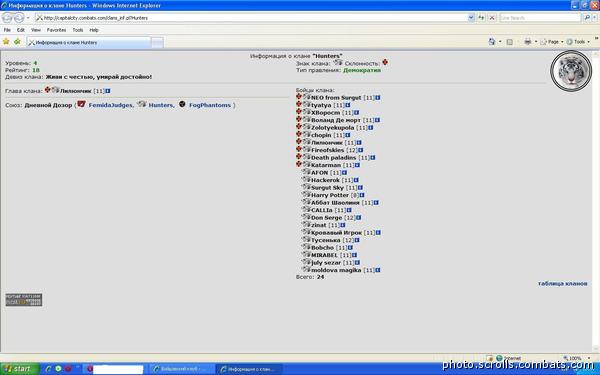The height and width of the screenshot is (375, 600).
Task: Click player name Воланд Де морт
Action: (x=336, y=120)
